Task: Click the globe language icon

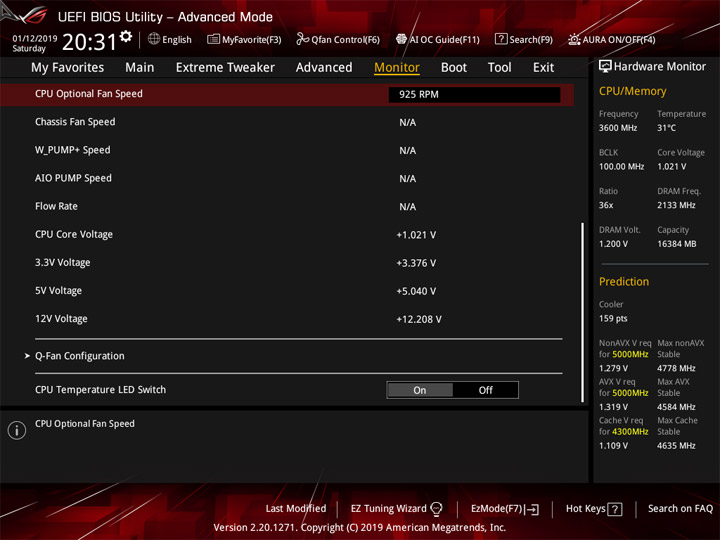Action: (154, 39)
